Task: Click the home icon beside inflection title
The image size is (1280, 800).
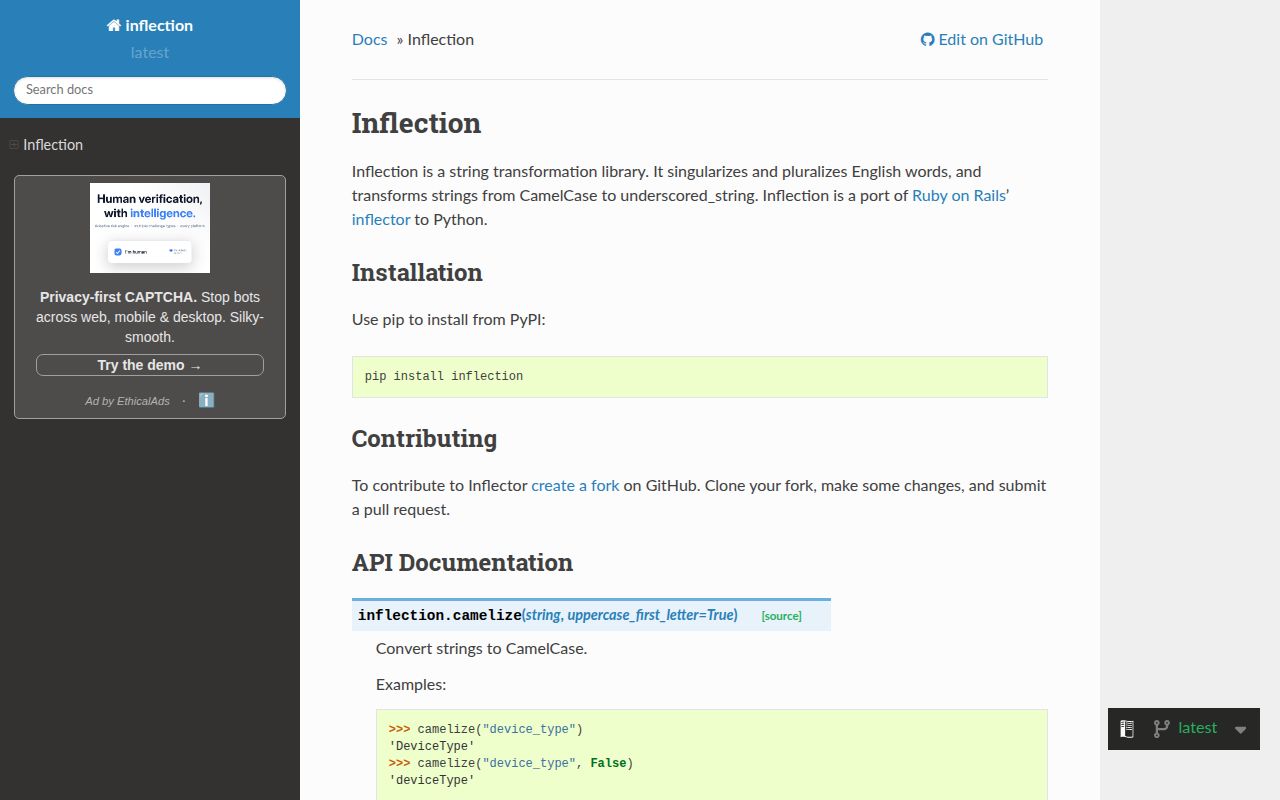Action: [114, 26]
